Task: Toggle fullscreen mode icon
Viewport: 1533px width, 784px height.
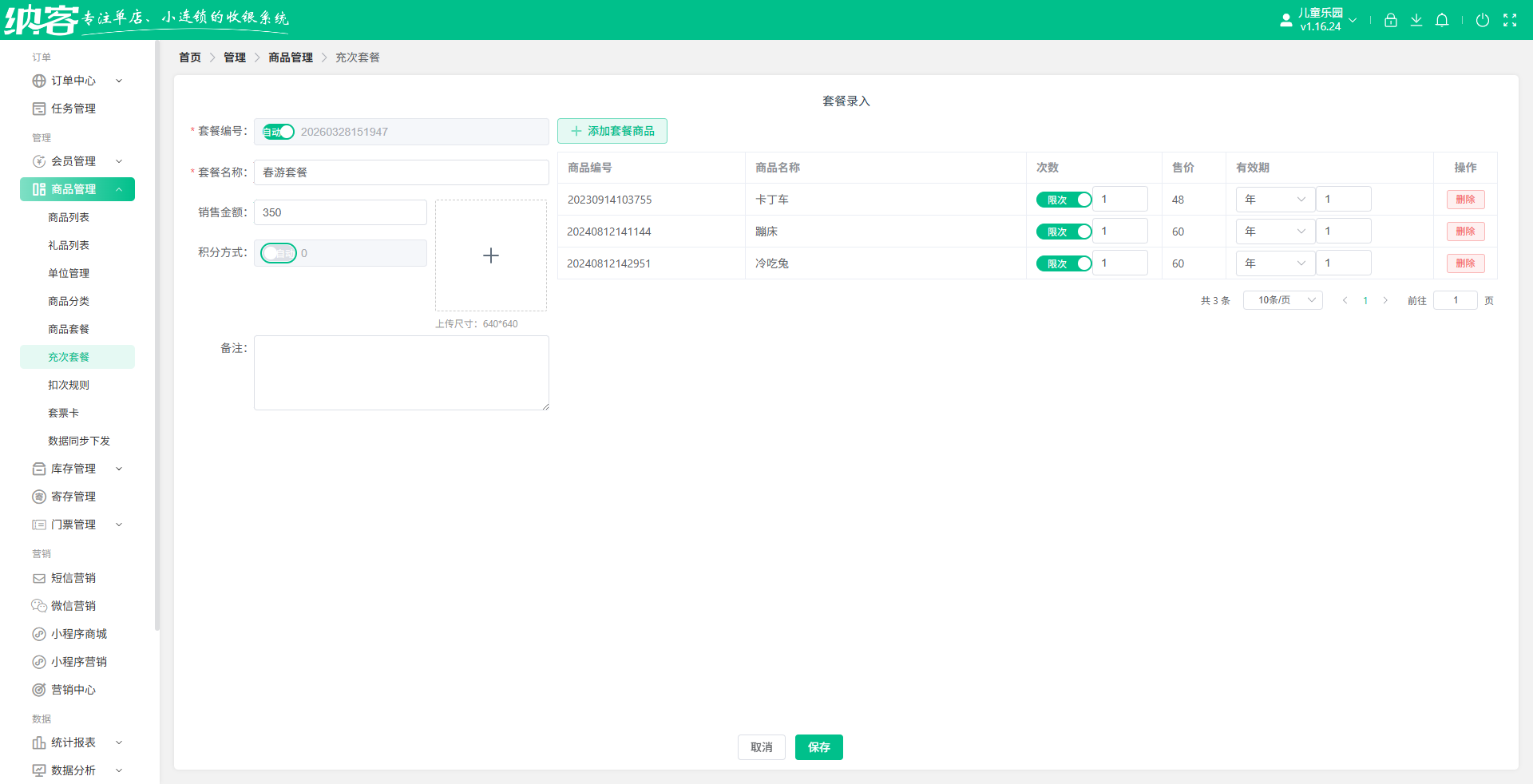Action: point(1509,21)
